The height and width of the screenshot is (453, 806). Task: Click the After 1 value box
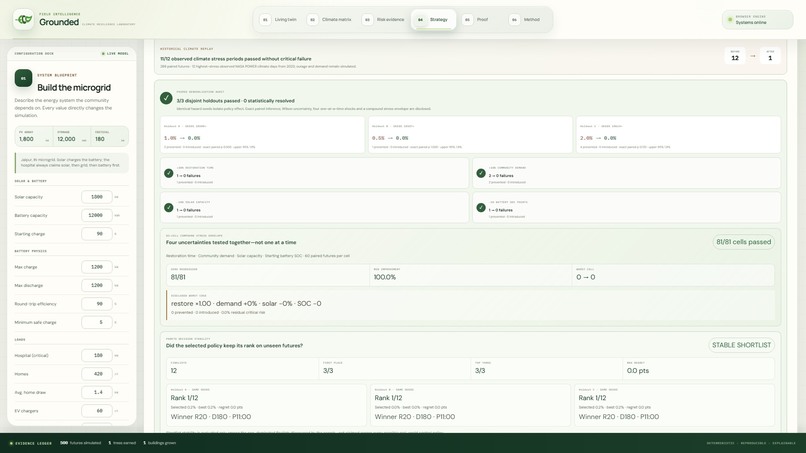pyautogui.click(x=770, y=56)
